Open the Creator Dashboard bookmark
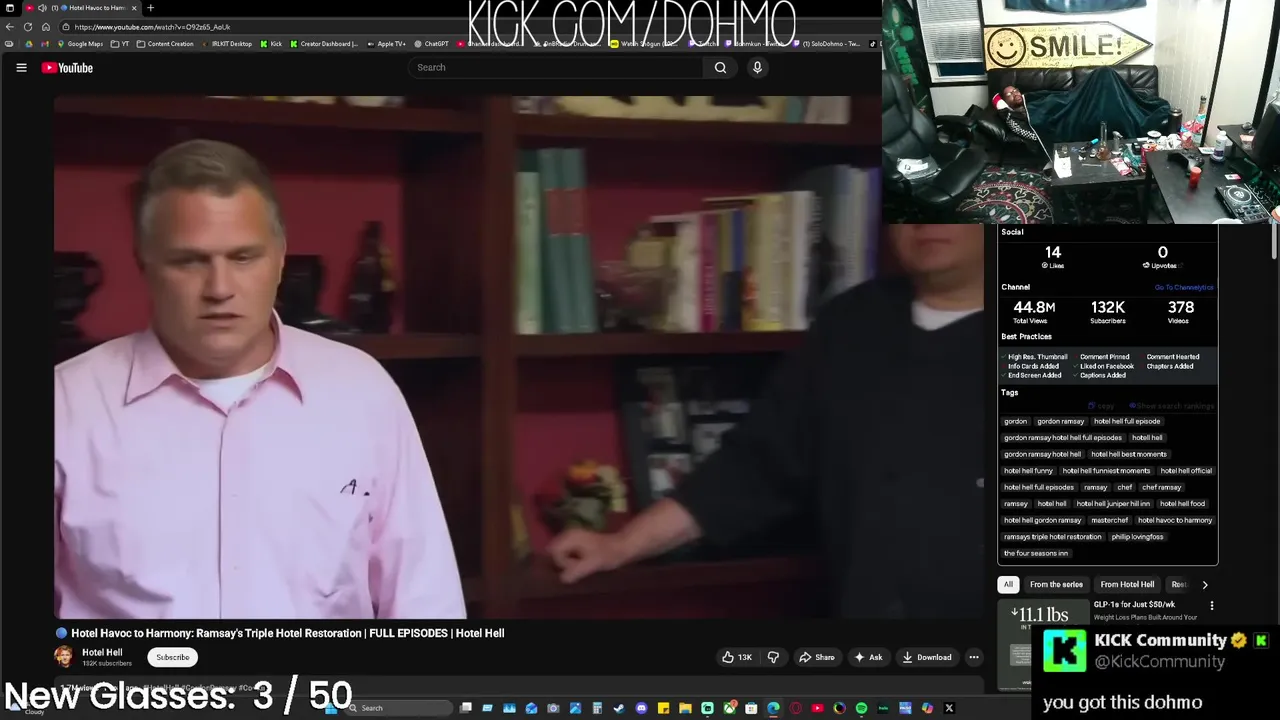 coord(324,44)
